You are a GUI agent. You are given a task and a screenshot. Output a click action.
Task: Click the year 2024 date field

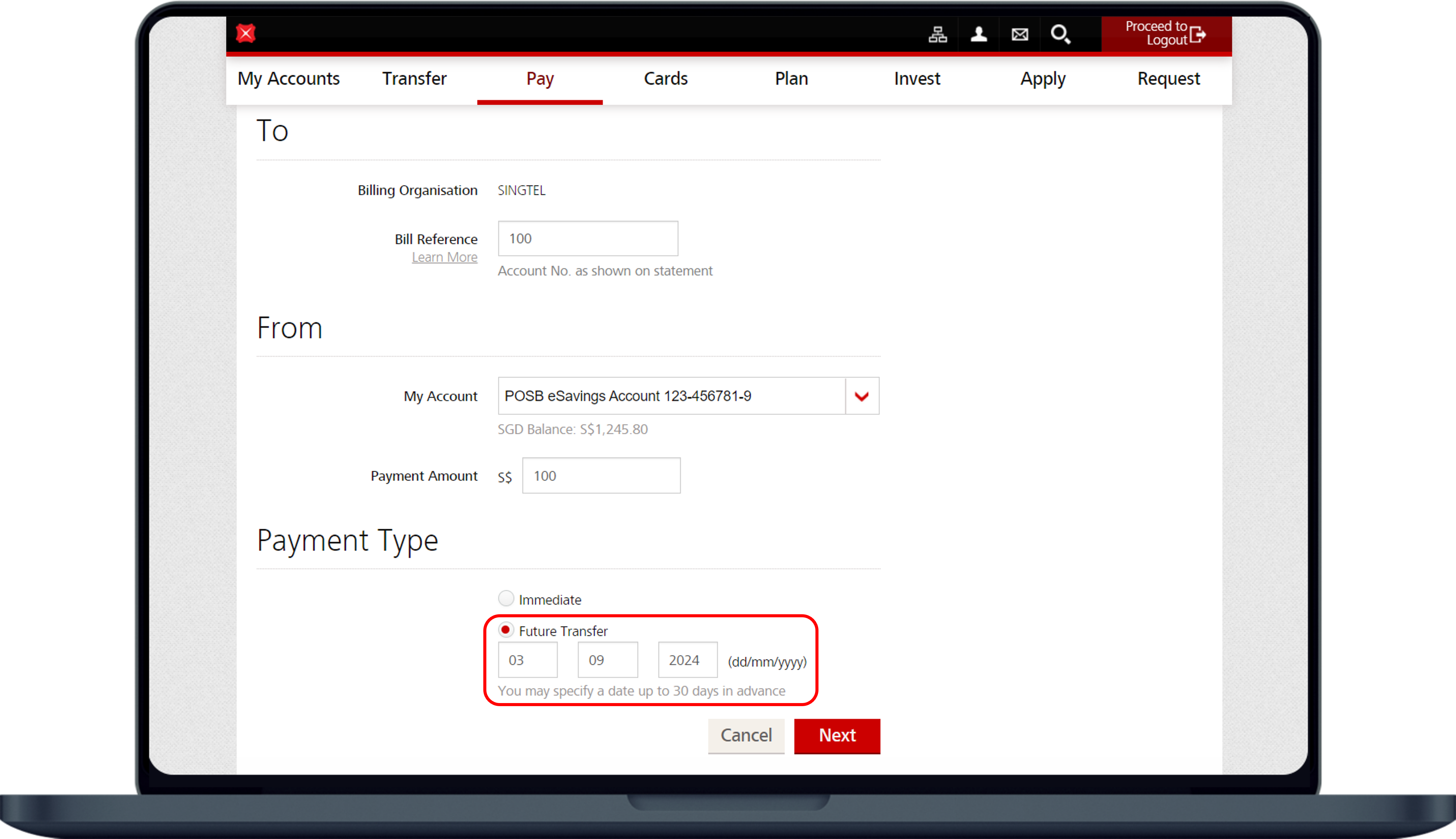tap(687, 660)
